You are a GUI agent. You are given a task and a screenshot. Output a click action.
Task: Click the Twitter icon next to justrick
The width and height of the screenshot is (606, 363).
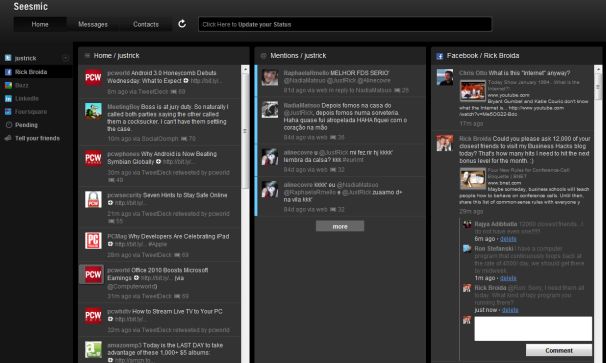8,58
